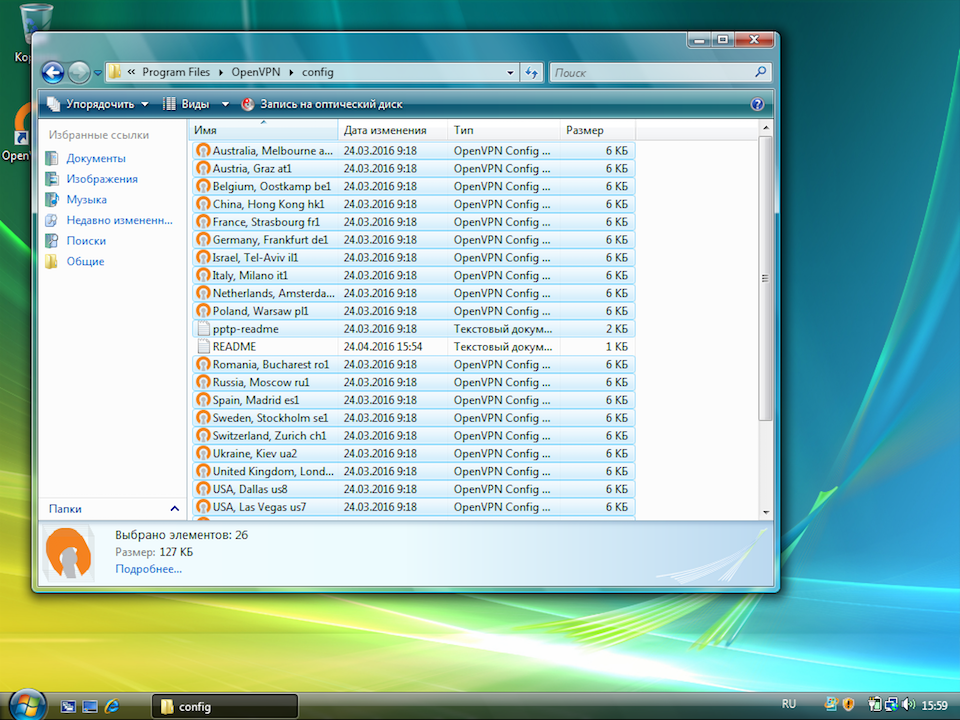Viewport: 960px width, 720px height.
Task: Click the Windows Start orb
Action: pos(28,705)
